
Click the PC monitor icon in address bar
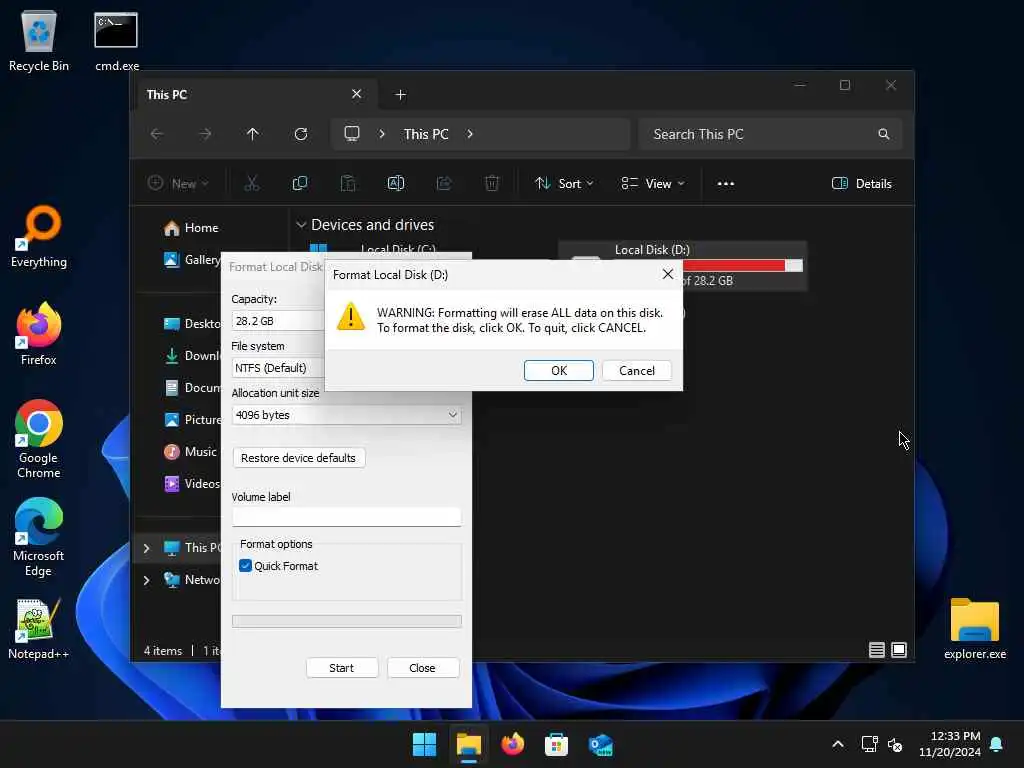tap(352, 134)
